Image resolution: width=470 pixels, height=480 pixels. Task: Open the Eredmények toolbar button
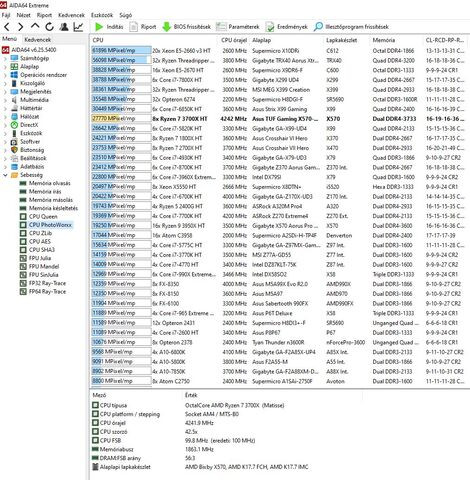click(287, 27)
